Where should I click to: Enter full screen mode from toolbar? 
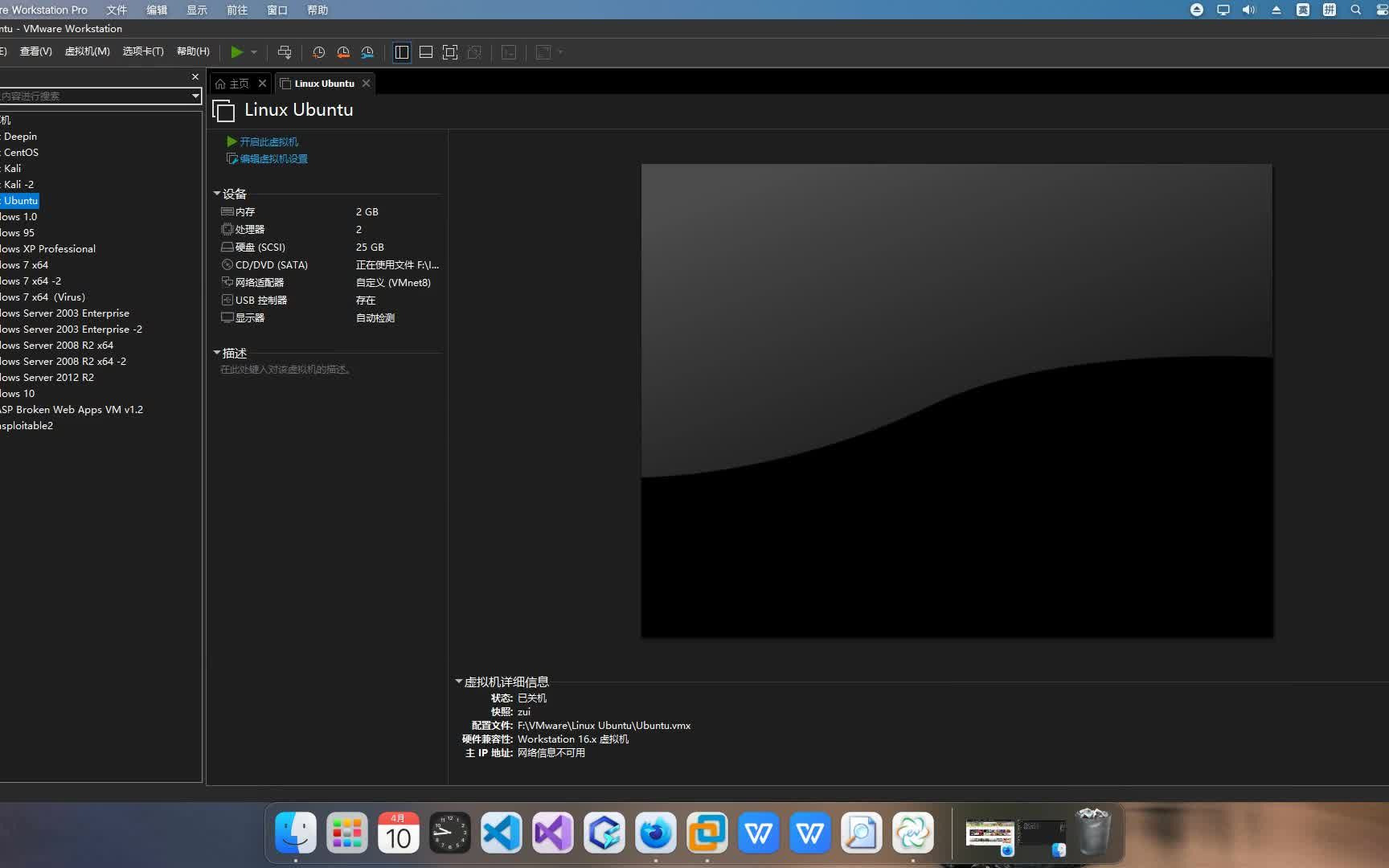[450, 52]
